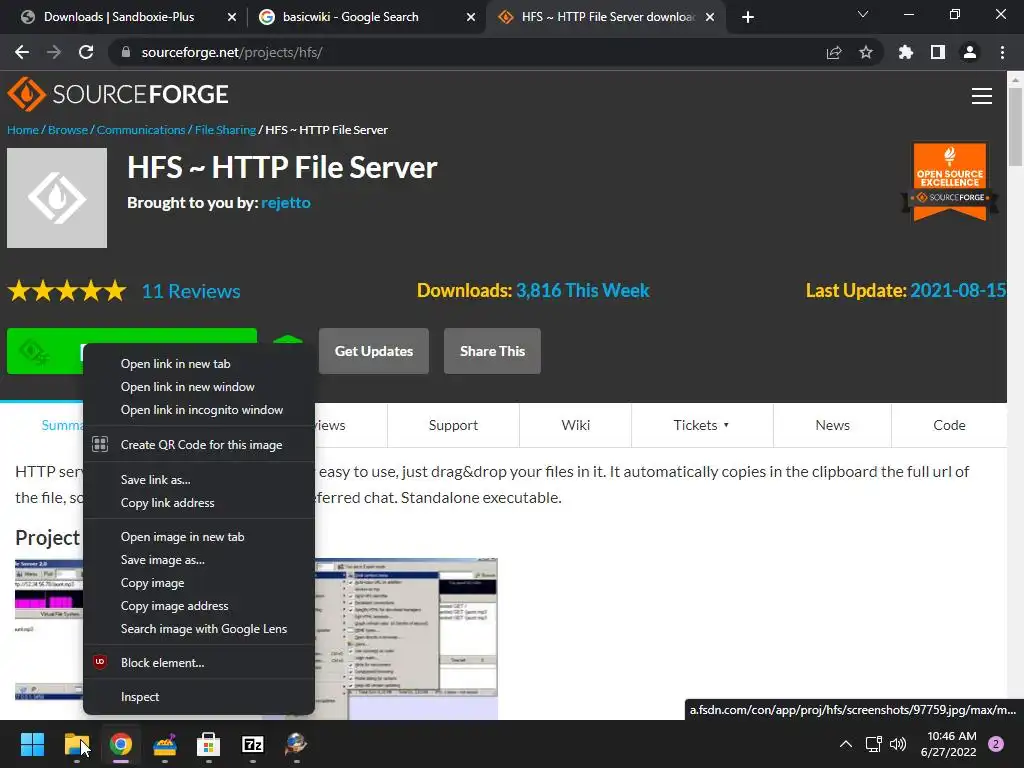
Task: Click the forward navigation arrow
Action: 54,52
